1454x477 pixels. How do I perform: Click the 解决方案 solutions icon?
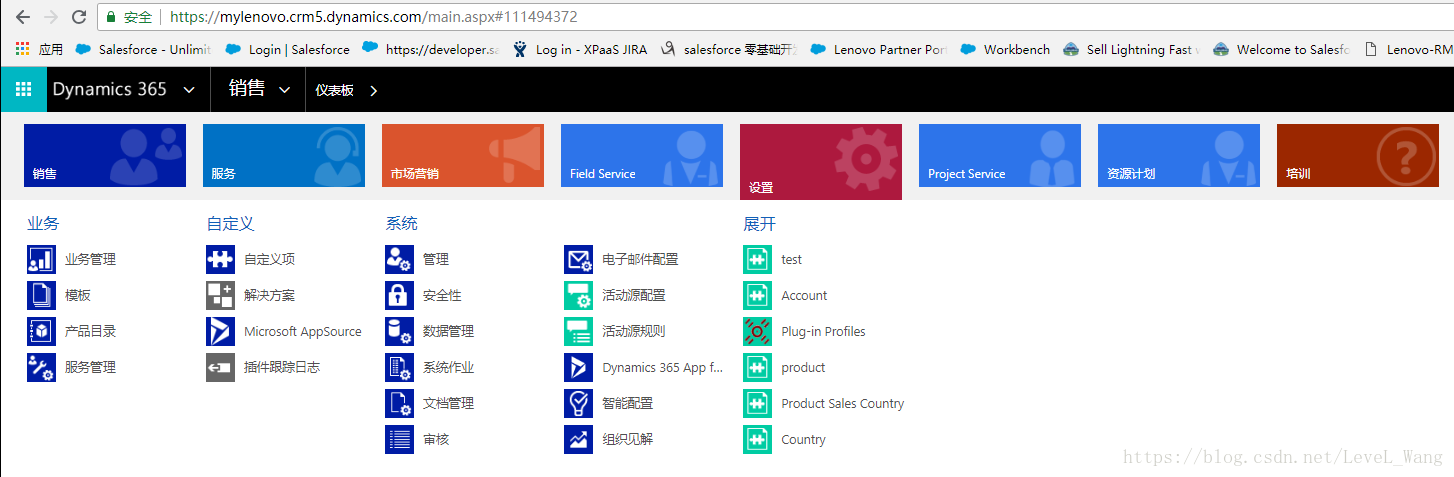pyautogui.click(x=220, y=295)
